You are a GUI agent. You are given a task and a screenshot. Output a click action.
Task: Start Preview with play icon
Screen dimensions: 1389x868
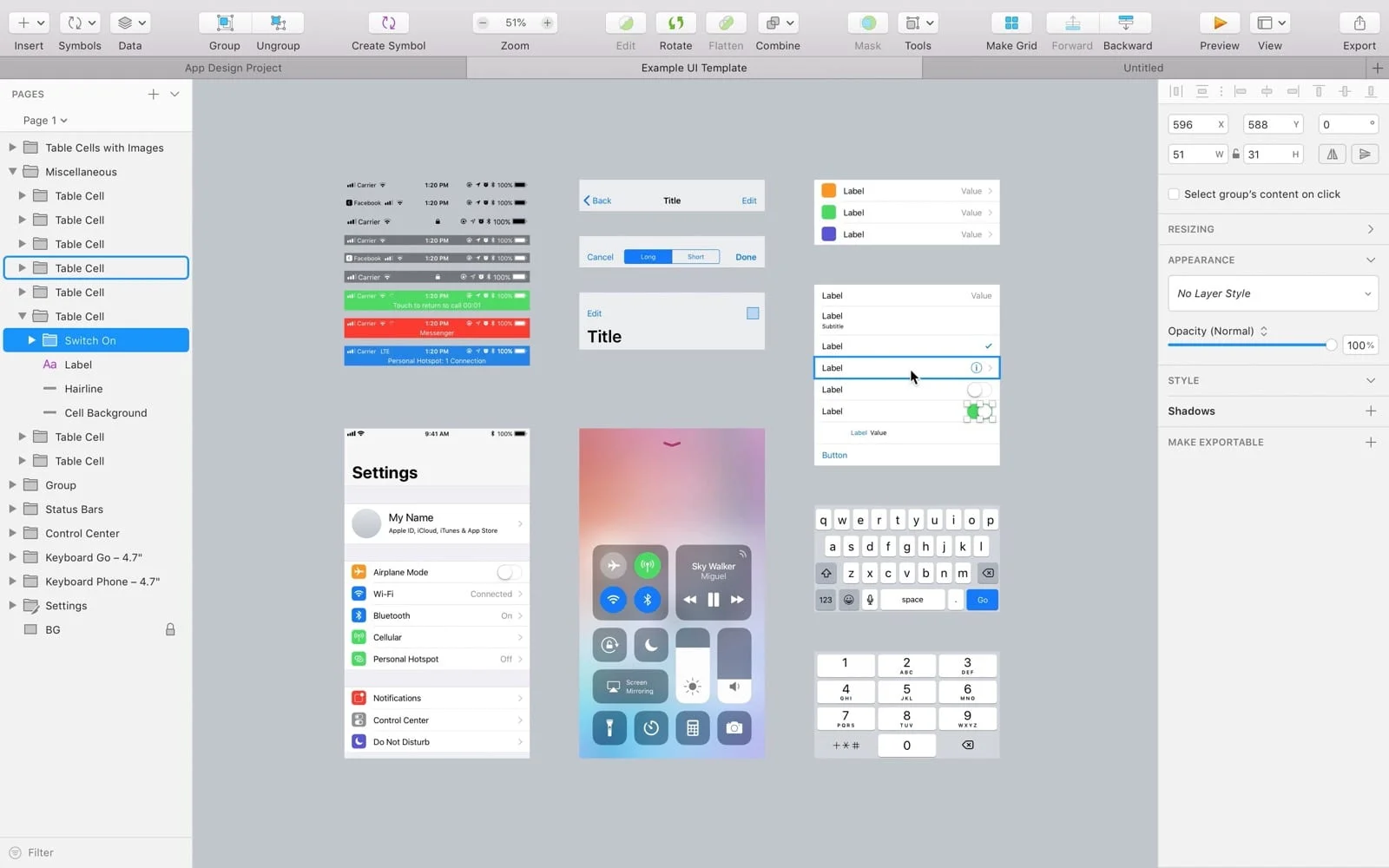[x=1220, y=23]
